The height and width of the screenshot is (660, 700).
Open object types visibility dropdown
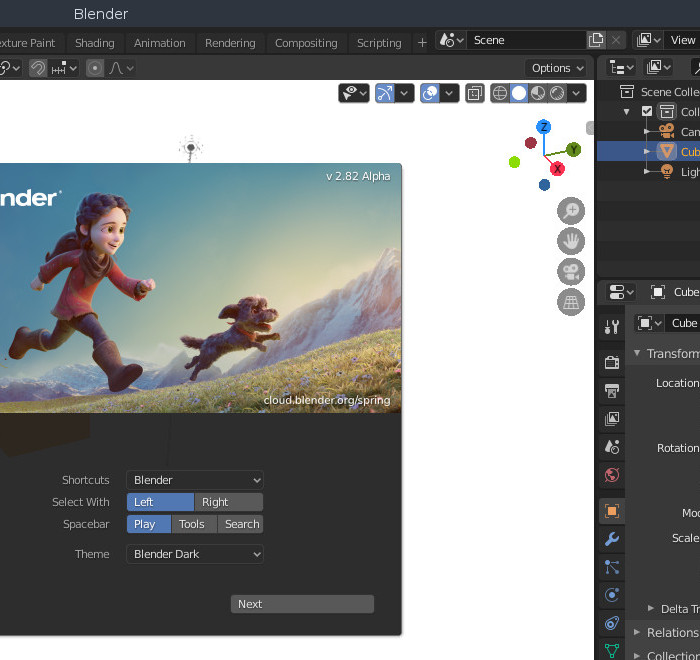tap(354, 93)
